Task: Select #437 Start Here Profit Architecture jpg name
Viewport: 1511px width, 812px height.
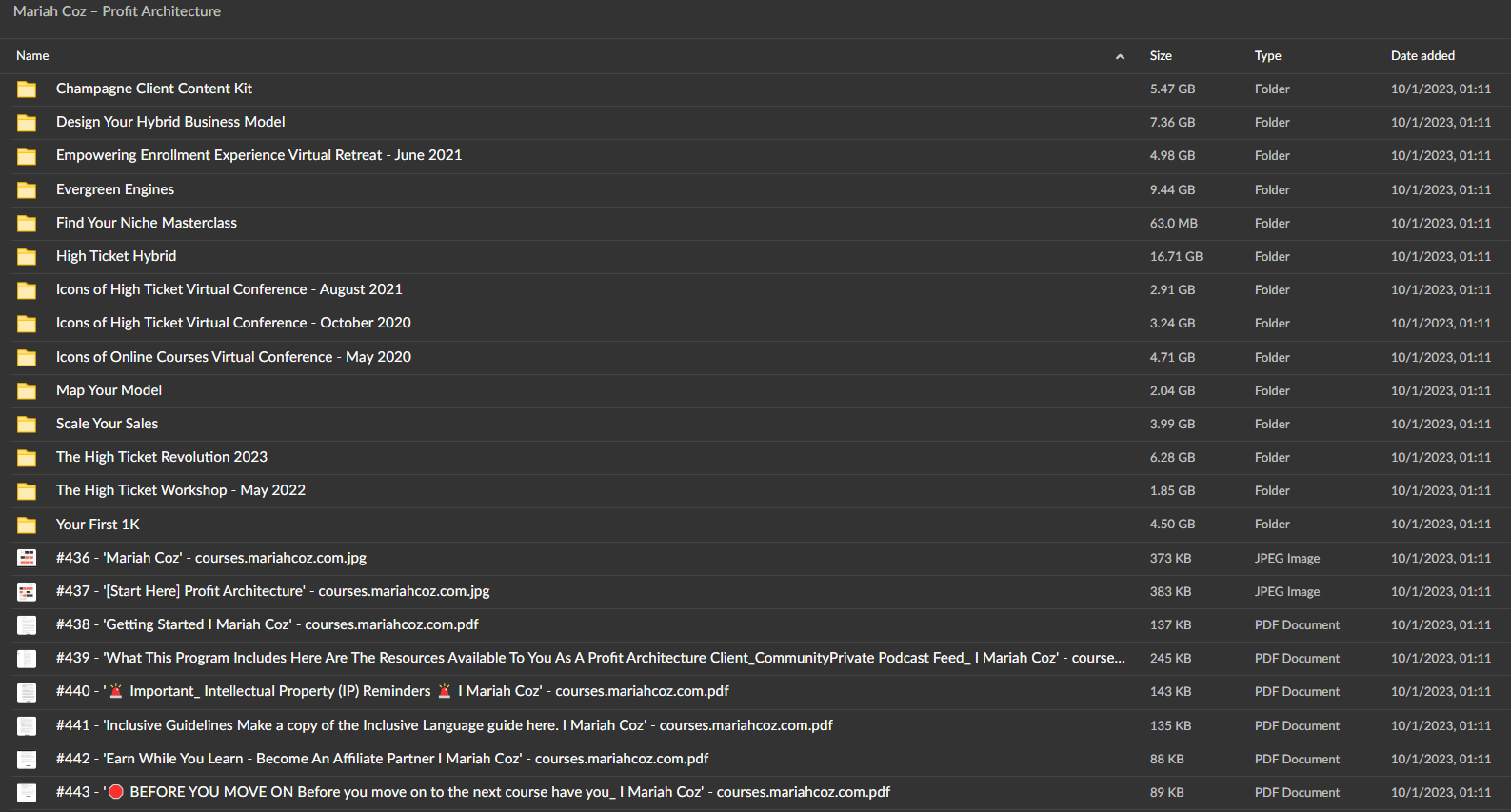Action: point(273,591)
